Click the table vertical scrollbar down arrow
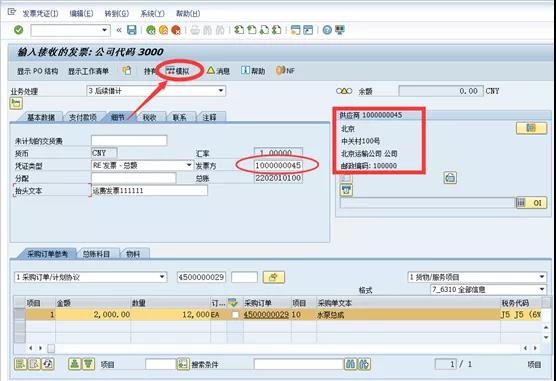This screenshot has width=556, height=381. (546, 337)
